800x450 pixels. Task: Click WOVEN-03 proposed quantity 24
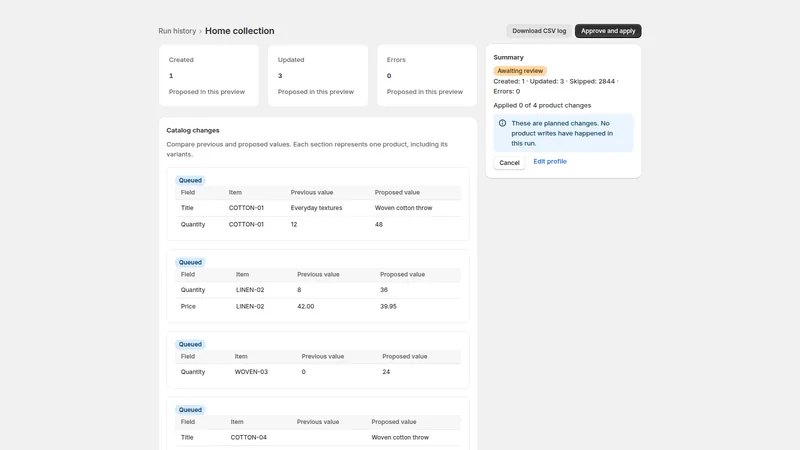click(x=386, y=372)
